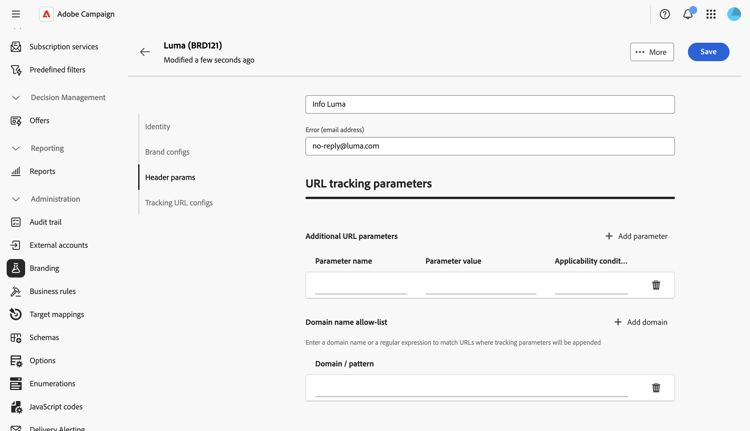Click the Offers icon in sidebar
Image resolution: width=750 pixels, height=431 pixels.
pyautogui.click(x=16, y=121)
